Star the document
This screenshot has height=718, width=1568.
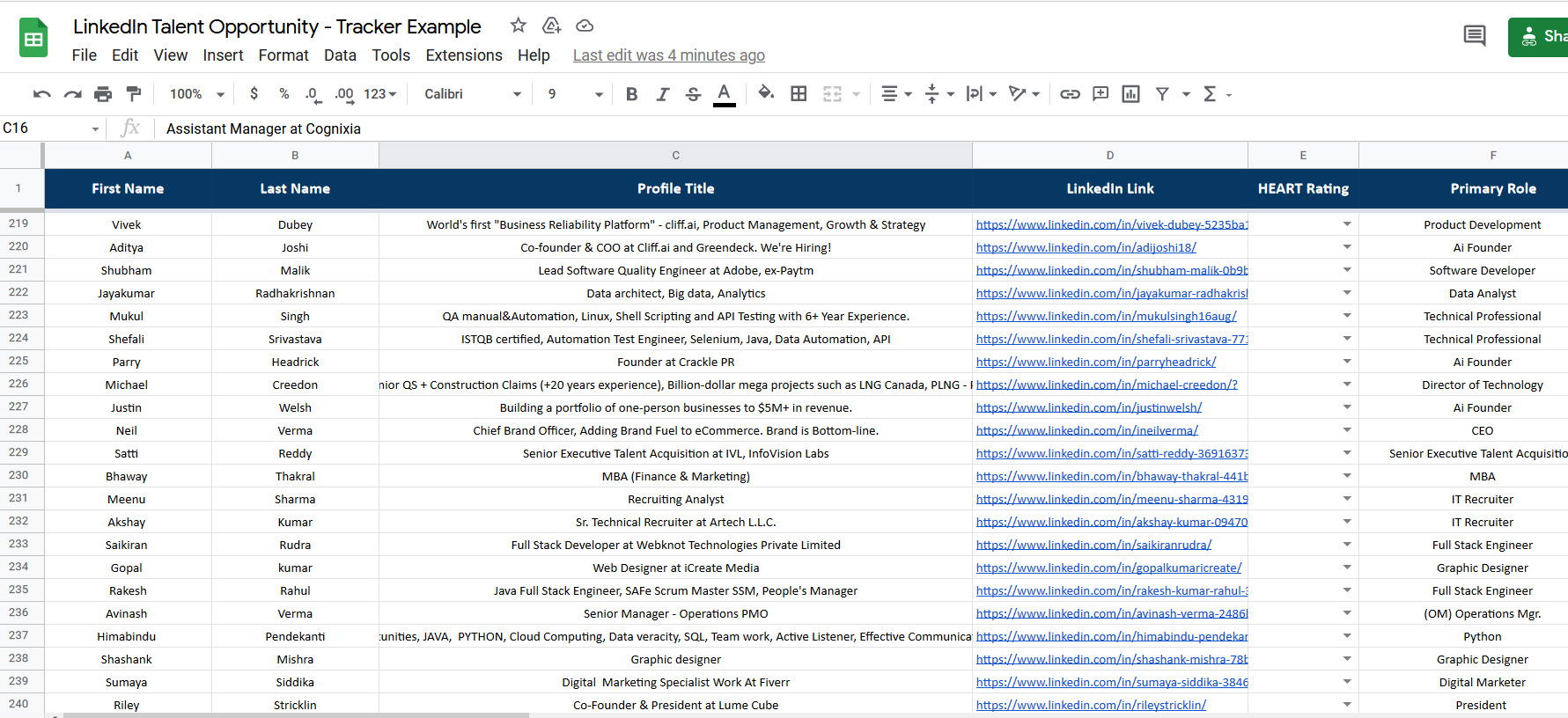(x=519, y=26)
